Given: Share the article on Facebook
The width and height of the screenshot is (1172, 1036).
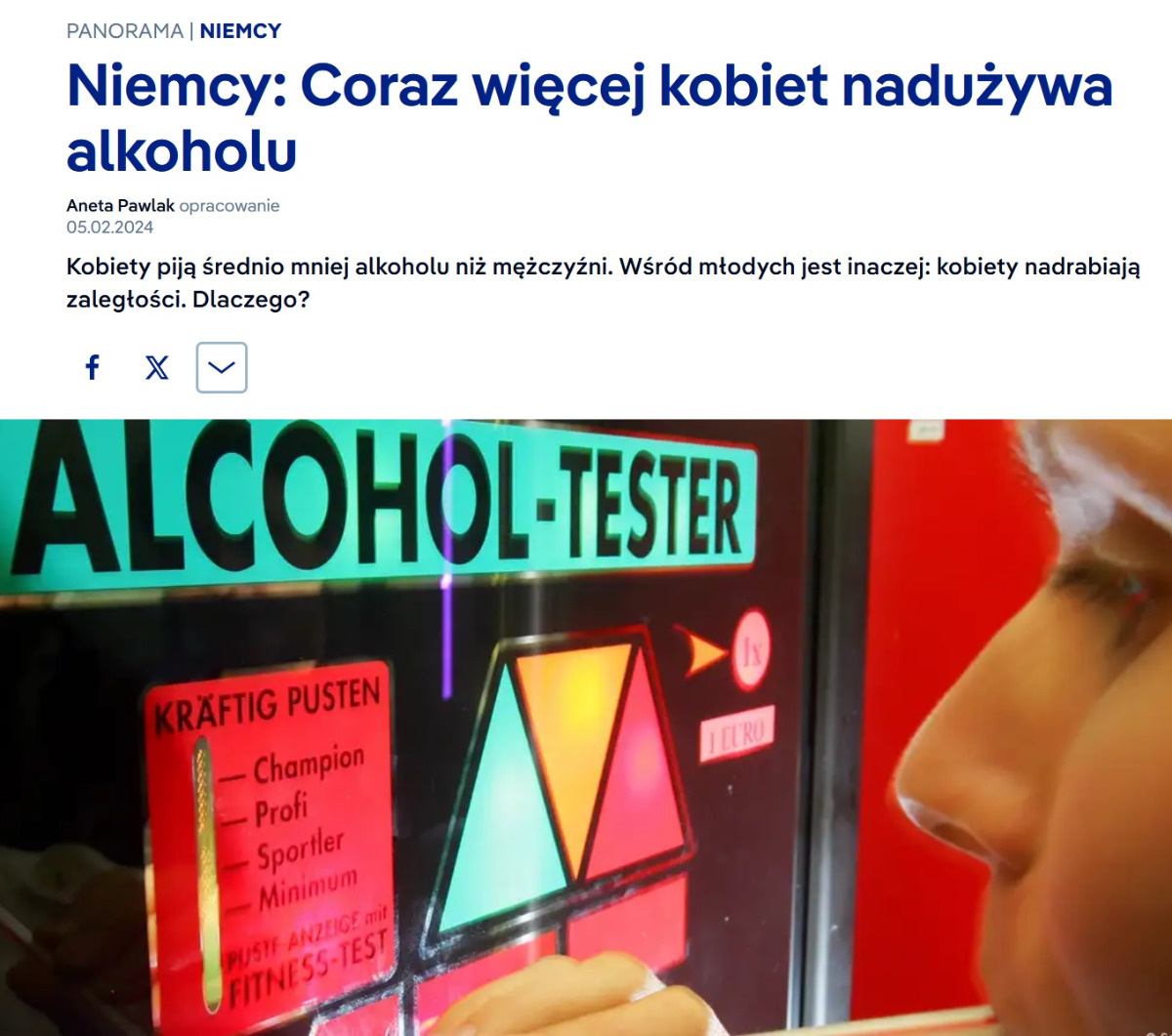Looking at the screenshot, I should point(93,368).
